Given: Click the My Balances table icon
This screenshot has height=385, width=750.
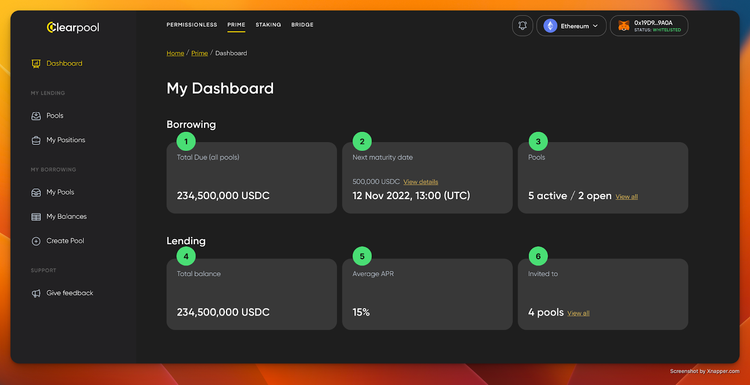Looking at the screenshot, I should pyautogui.click(x=35, y=217).
